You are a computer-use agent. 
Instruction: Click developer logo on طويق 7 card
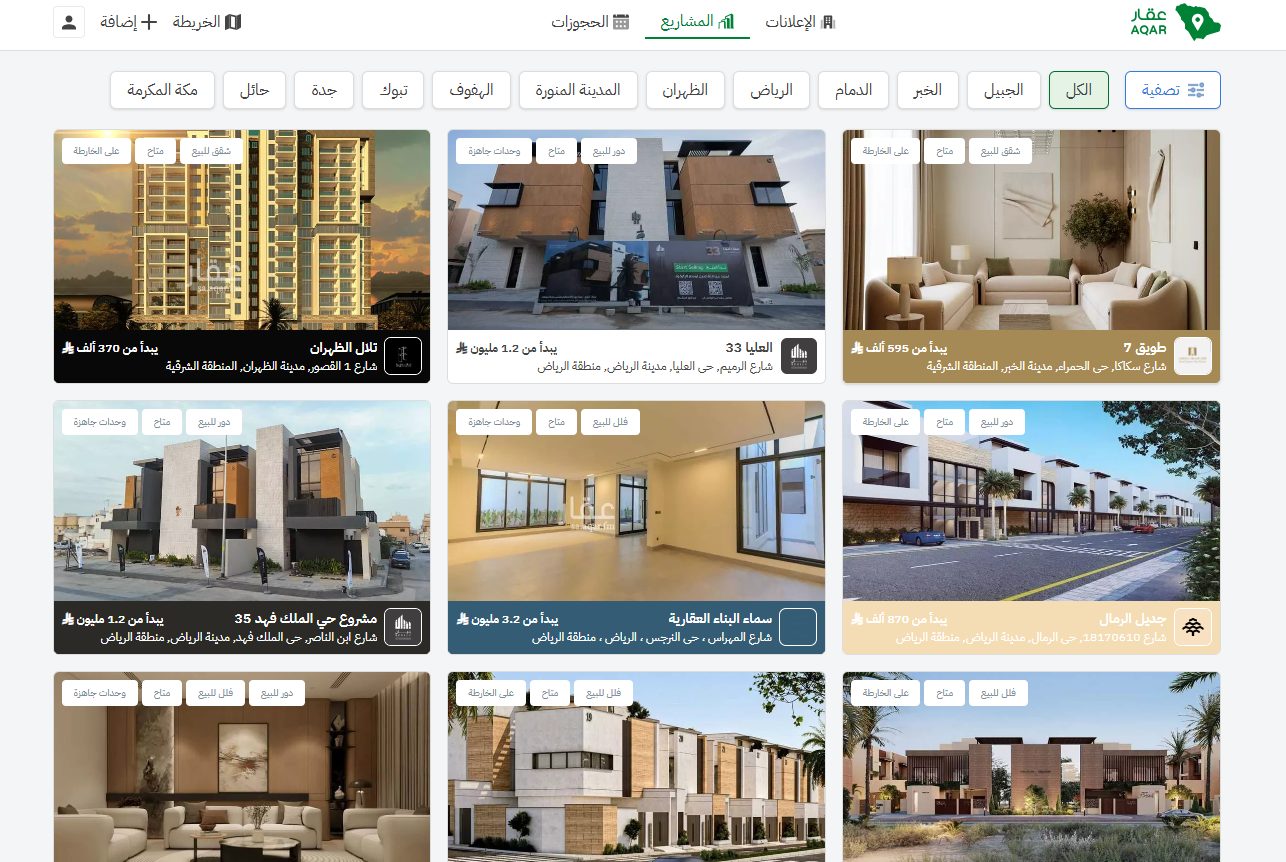pos(1193,356)
